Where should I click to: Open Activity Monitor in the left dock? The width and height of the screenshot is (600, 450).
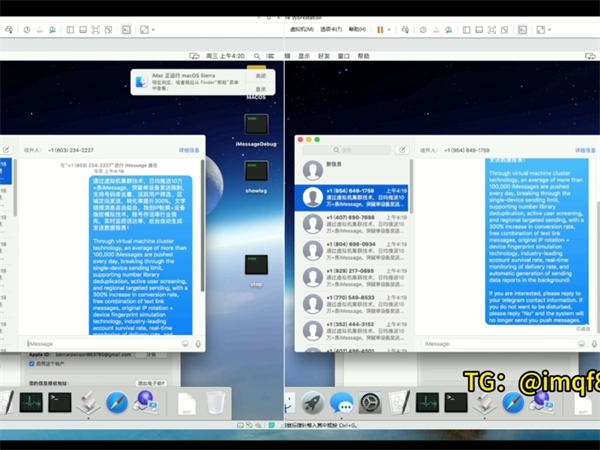(32, 402)
